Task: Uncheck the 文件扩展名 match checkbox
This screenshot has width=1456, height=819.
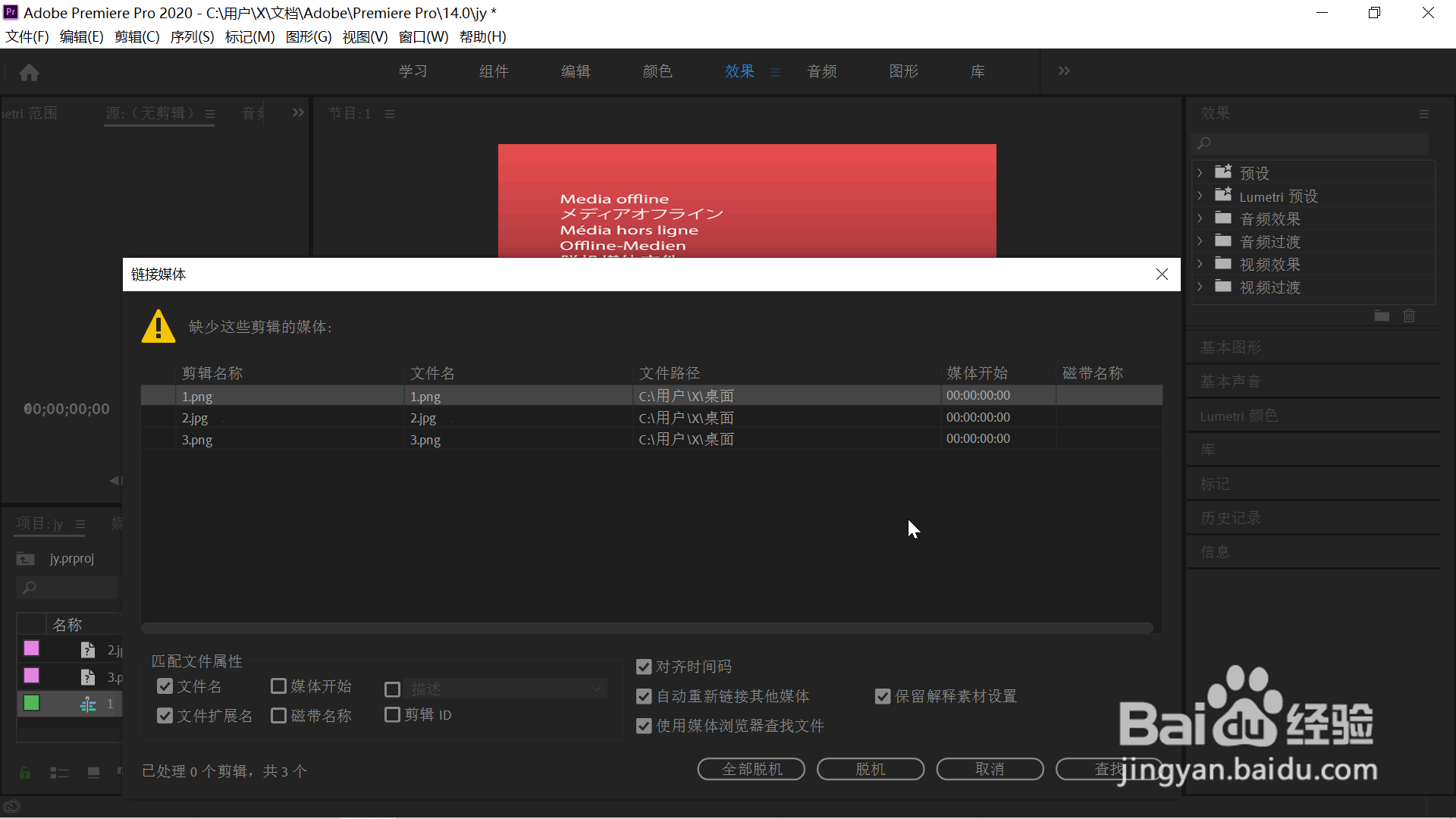Action: [165, 716]
